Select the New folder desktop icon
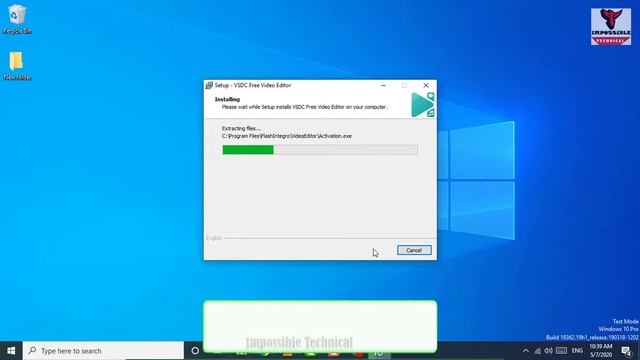This screenshot has width=640, height=360. coord(17,65)
